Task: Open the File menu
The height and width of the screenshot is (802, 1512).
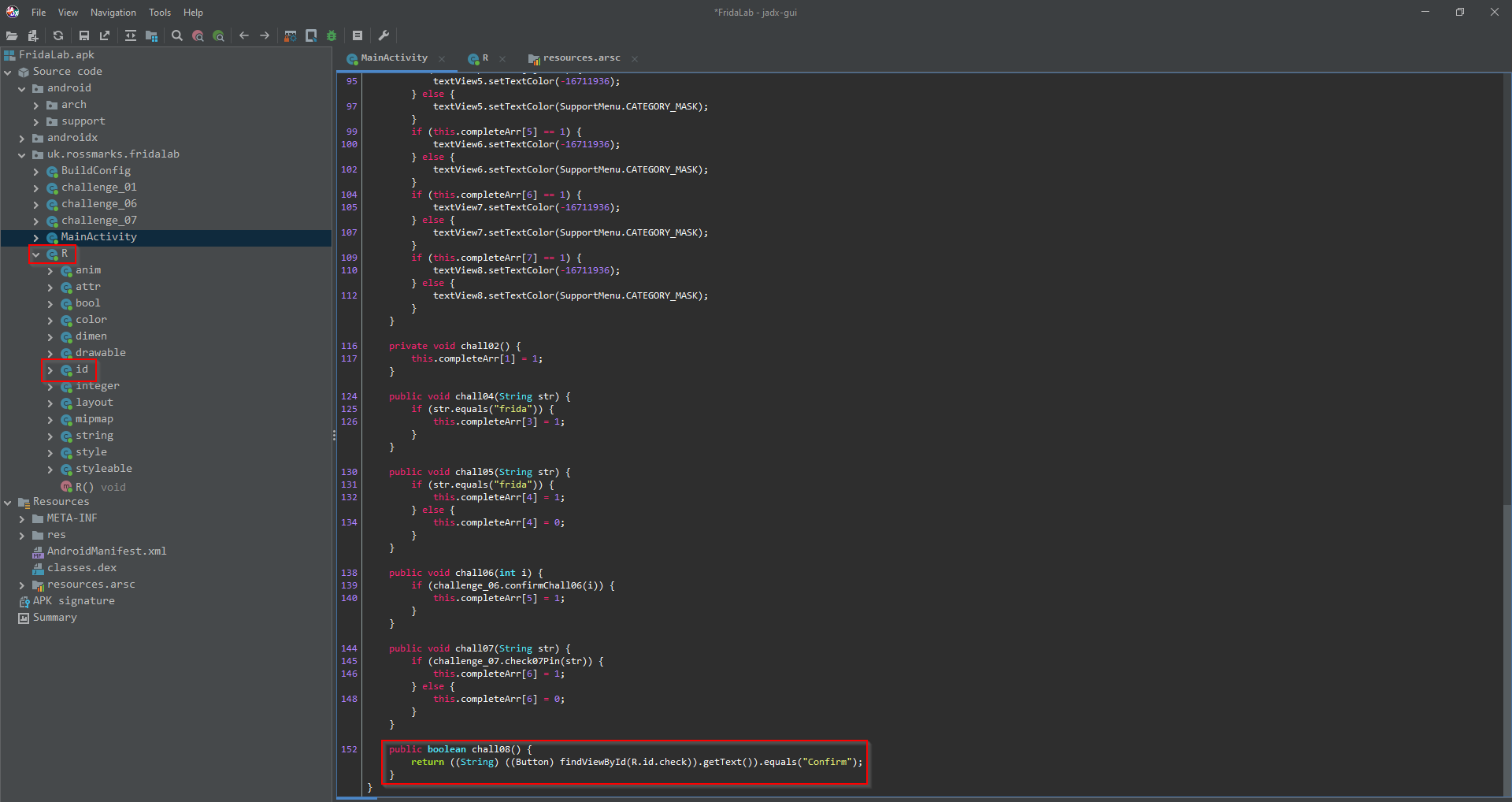Action: point(39,13)
